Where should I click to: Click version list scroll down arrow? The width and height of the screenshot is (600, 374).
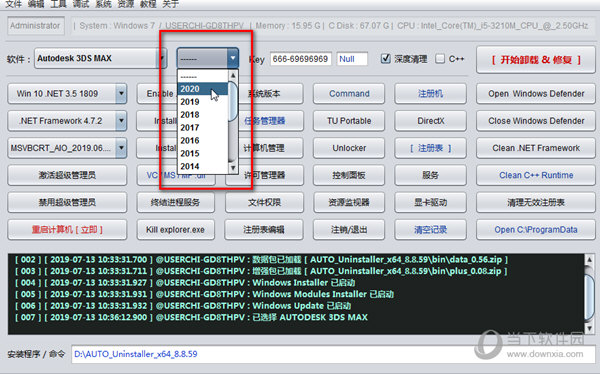pos(233,168)
